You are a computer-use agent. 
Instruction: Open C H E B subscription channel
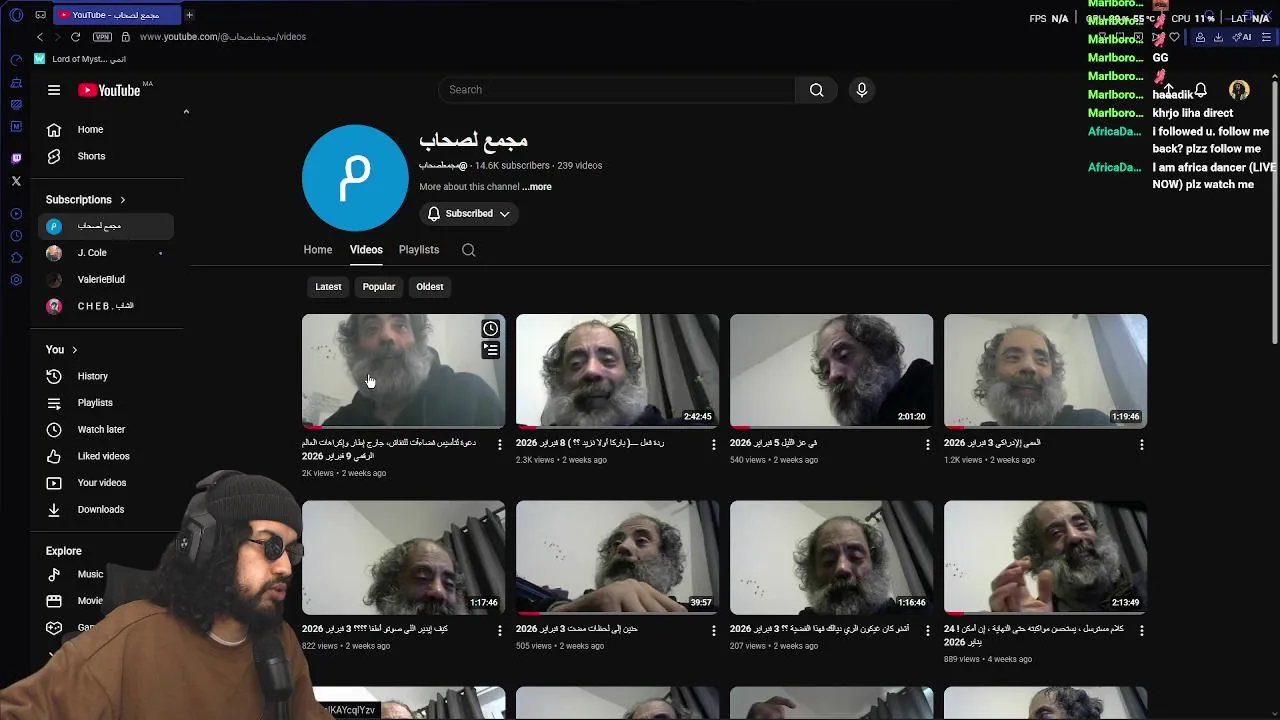[x=106, y=306]
